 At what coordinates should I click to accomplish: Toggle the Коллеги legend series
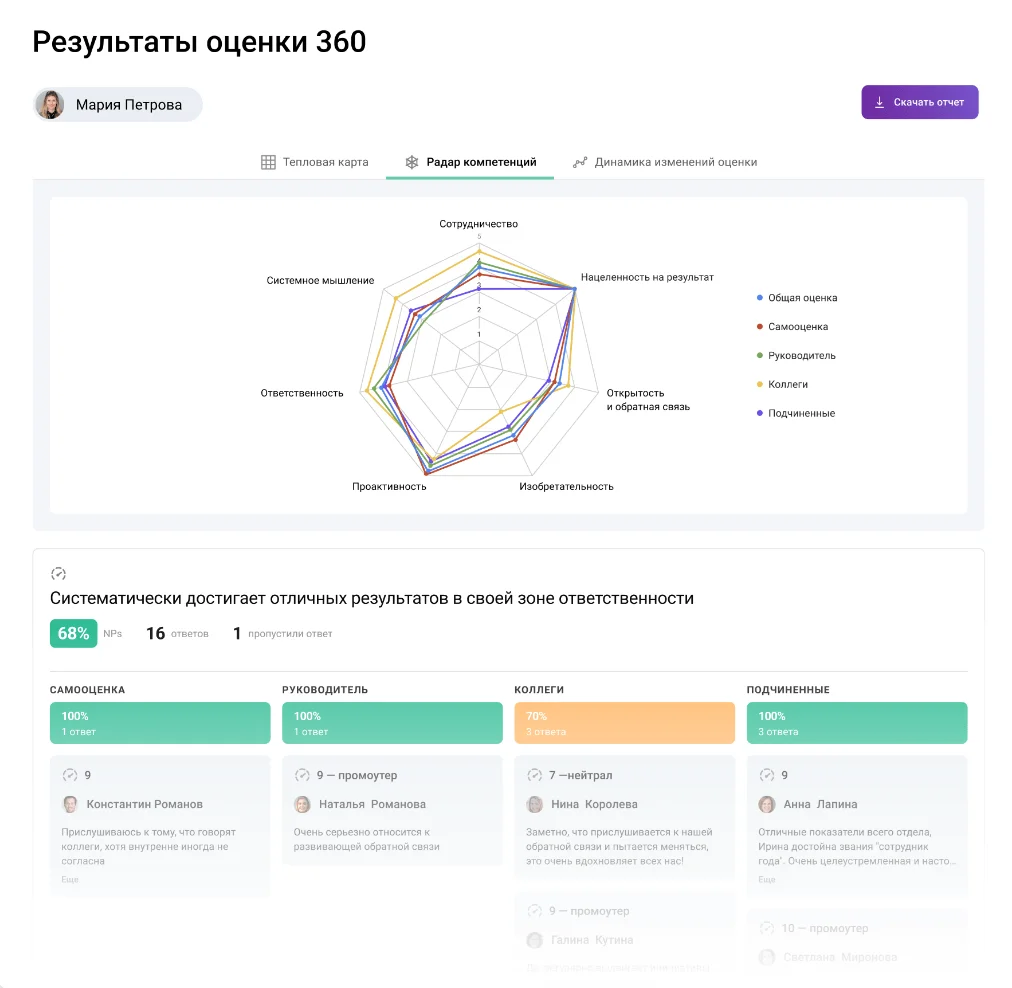787,384
